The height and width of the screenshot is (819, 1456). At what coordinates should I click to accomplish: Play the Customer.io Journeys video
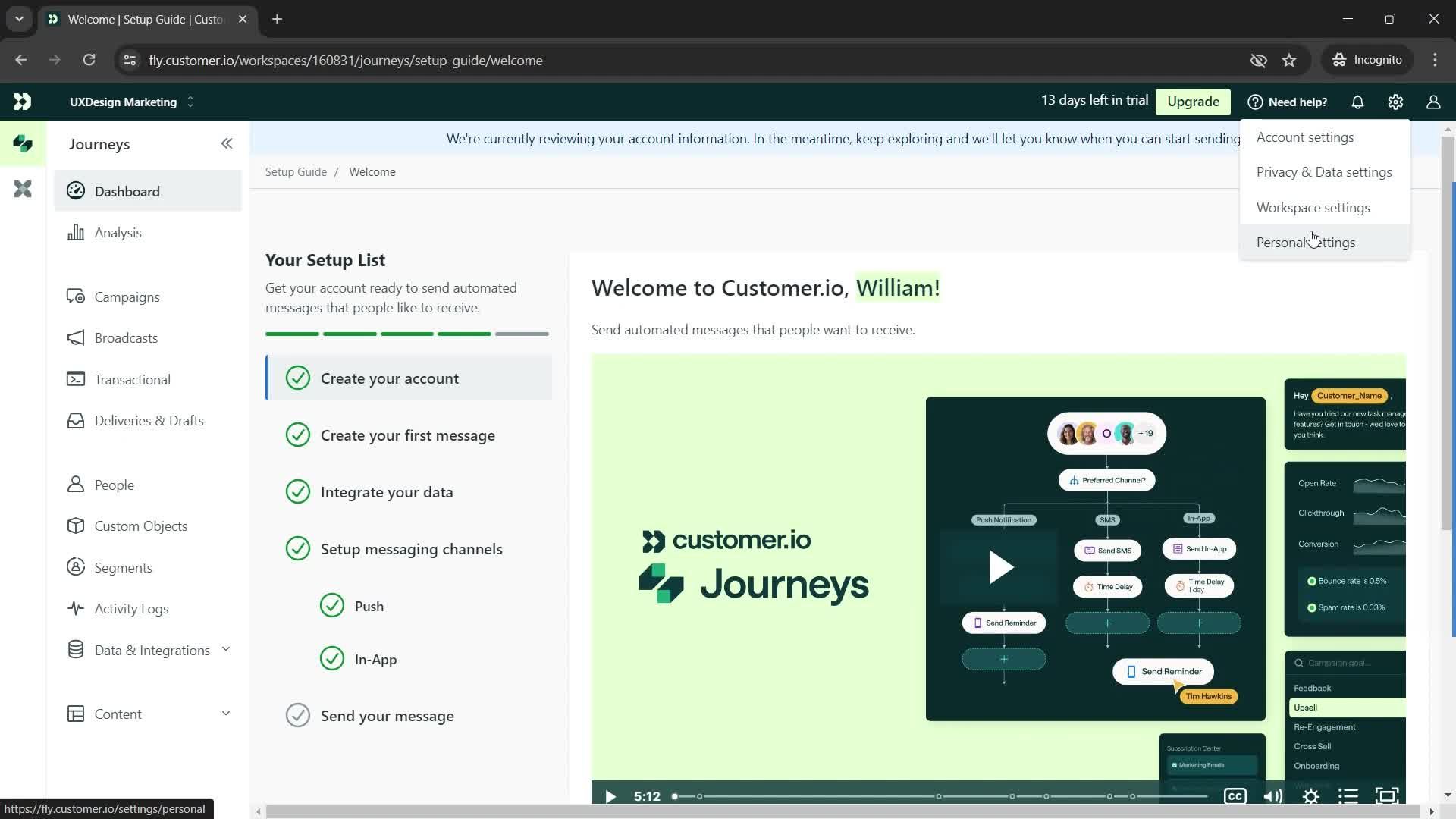1001,568
